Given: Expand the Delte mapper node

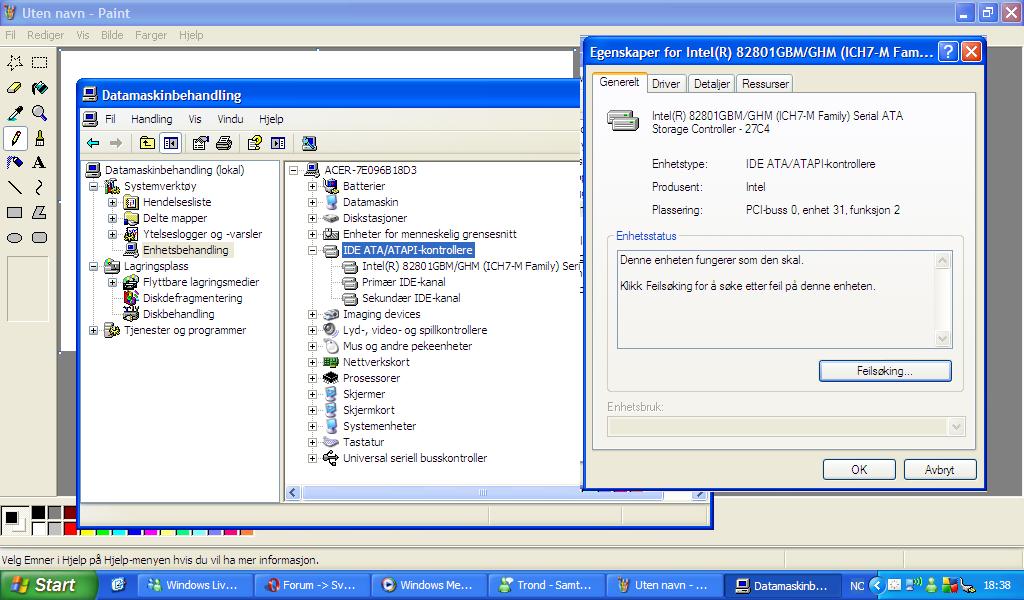Looking at the screenshot, I should (x=112, y=218).
